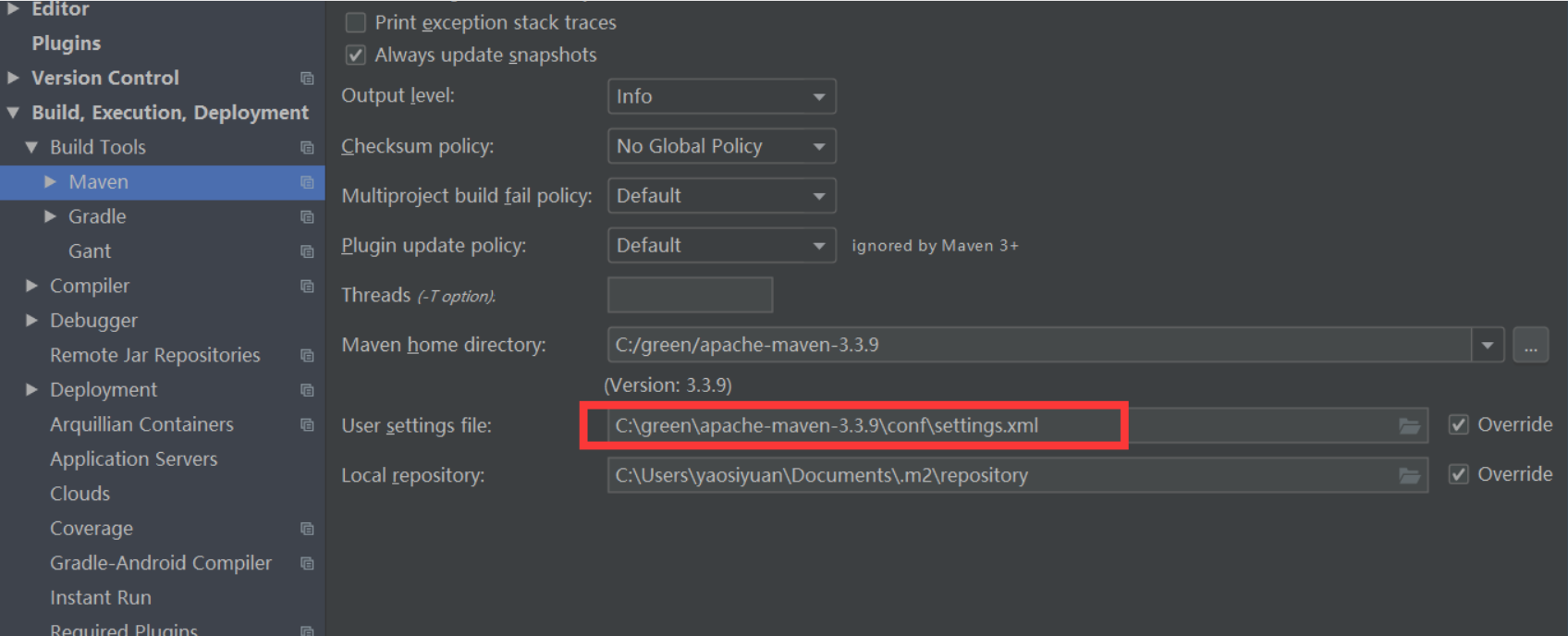Click the Threads input field

pos(690,295)
